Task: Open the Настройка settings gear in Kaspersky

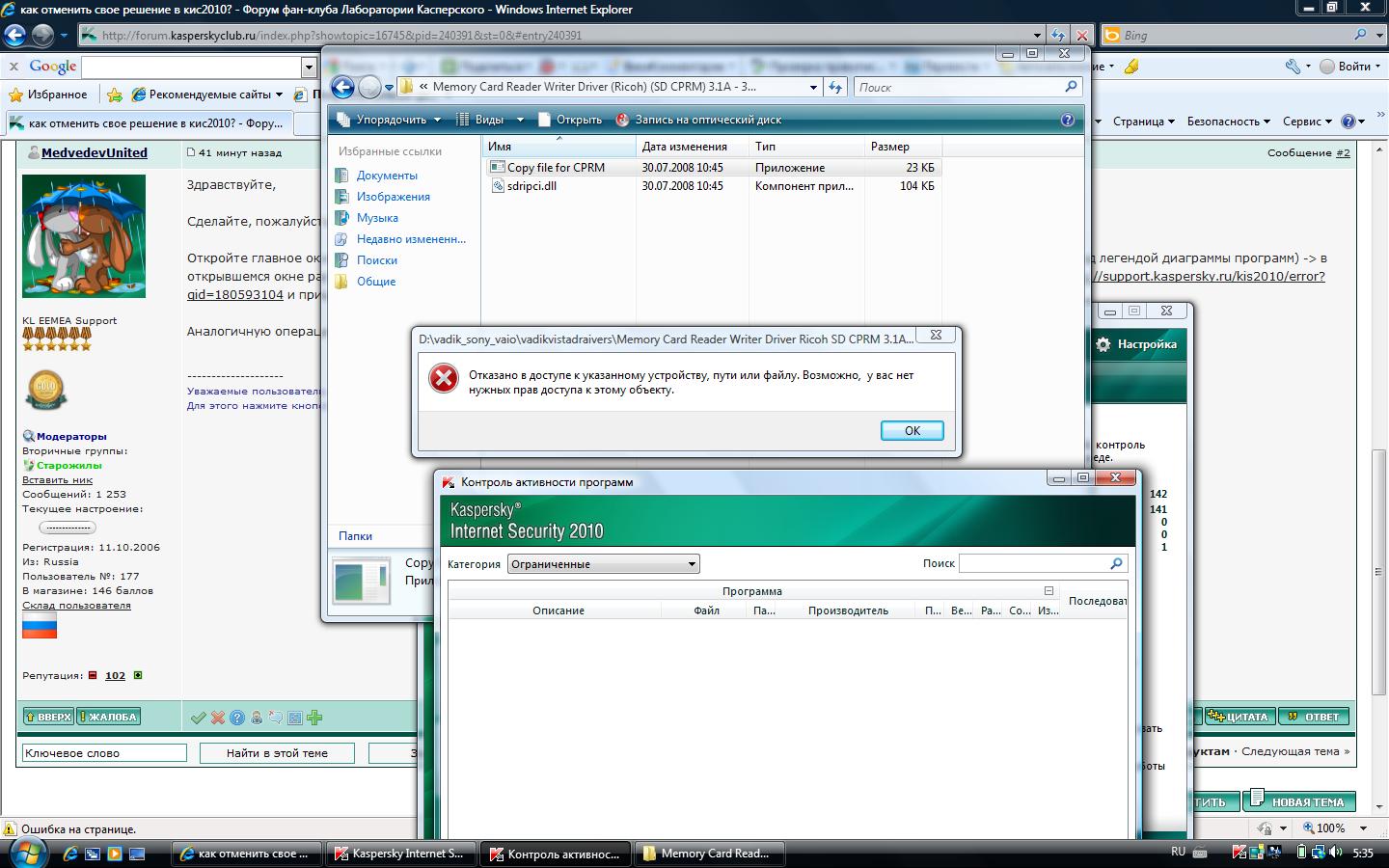Action: pos(1137,344)
